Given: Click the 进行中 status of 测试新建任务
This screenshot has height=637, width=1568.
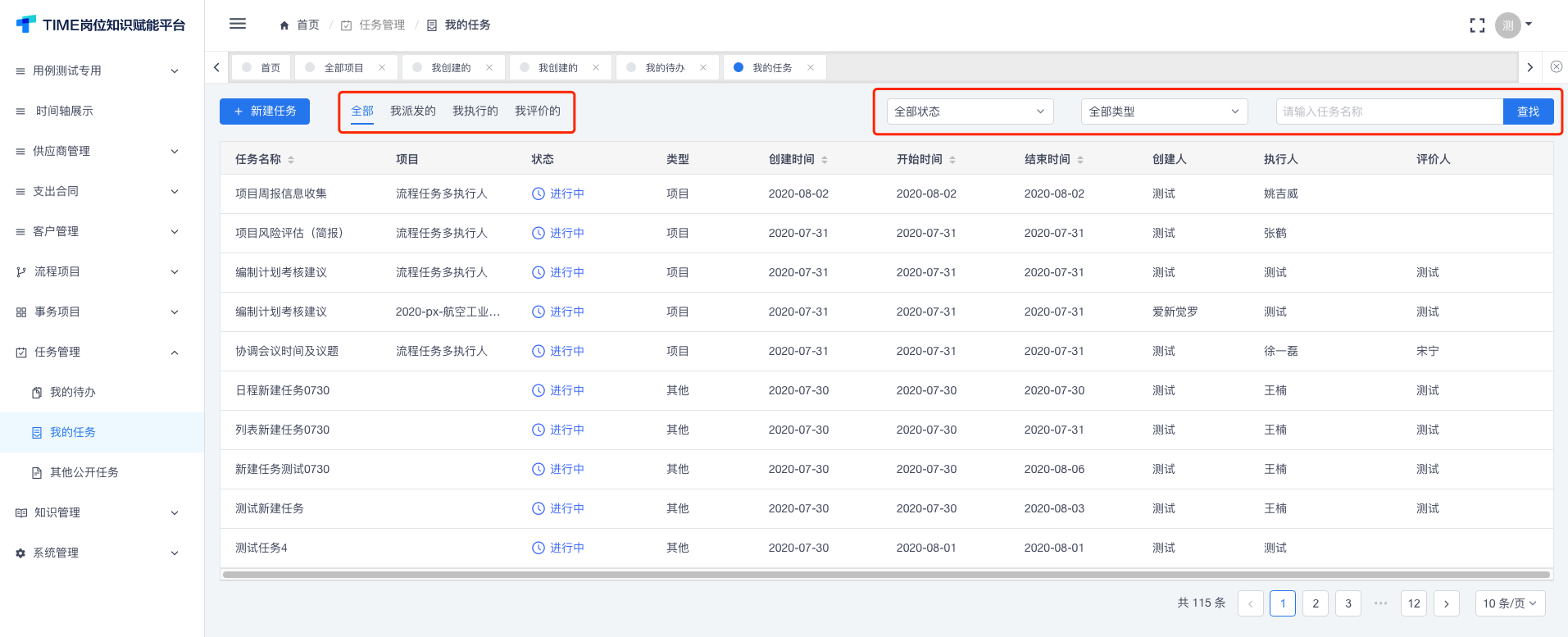Looking at the screenshot, I should point(558,509).
